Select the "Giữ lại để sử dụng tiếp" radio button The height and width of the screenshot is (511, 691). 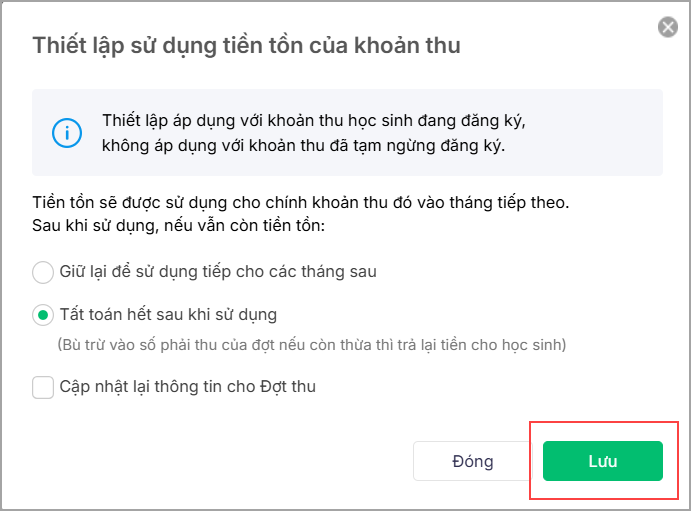[43, 272]
